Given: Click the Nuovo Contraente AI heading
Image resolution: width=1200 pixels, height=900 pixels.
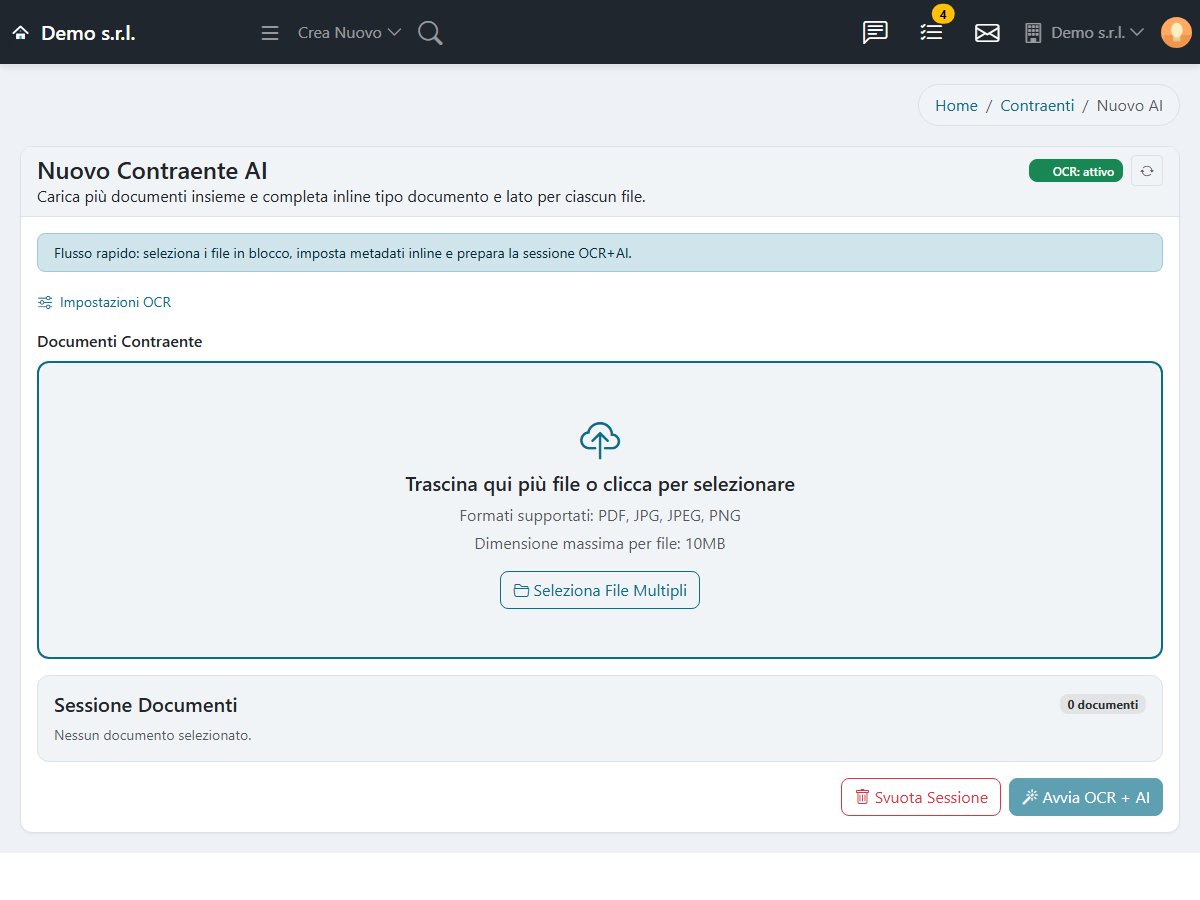Looking at the screenshot, I should tap(152, 171).
